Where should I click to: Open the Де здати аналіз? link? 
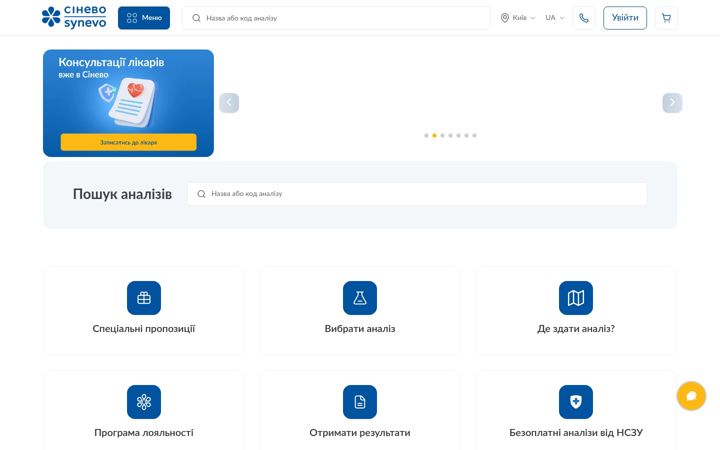point(576,329)
